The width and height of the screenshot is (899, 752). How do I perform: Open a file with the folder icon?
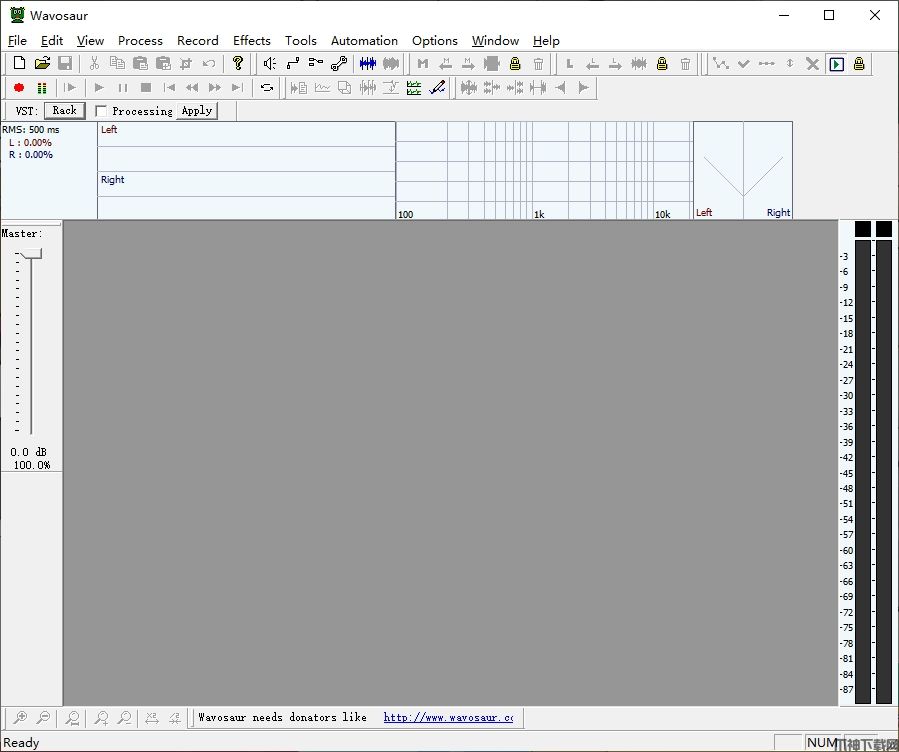pyautogui.click(x=42, y=63)
